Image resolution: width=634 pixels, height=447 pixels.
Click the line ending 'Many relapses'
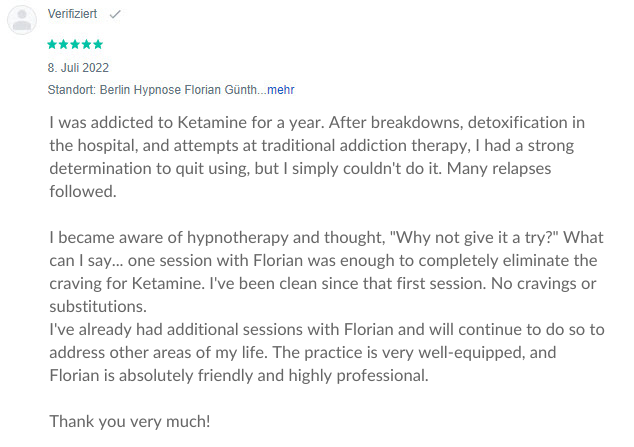coord(300,169)
